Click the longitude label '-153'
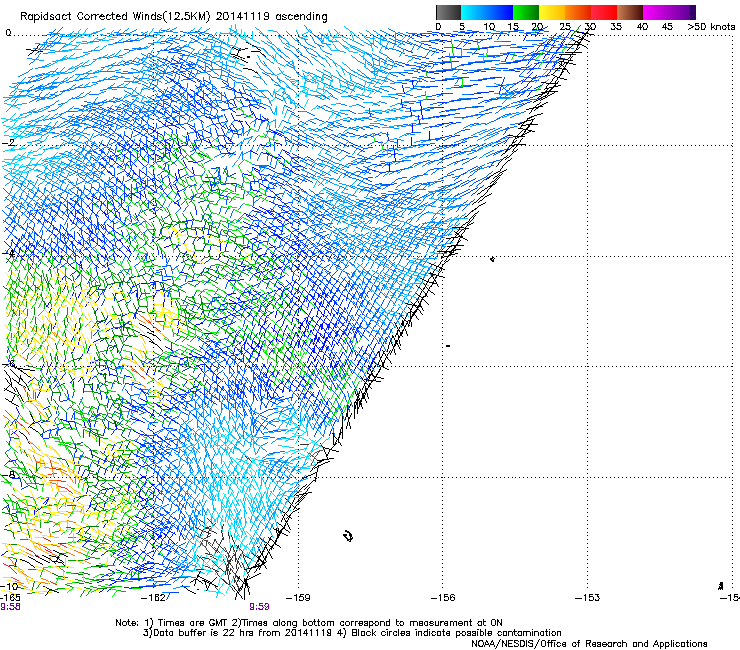740x650 pixels. click(x=588, y=598)
